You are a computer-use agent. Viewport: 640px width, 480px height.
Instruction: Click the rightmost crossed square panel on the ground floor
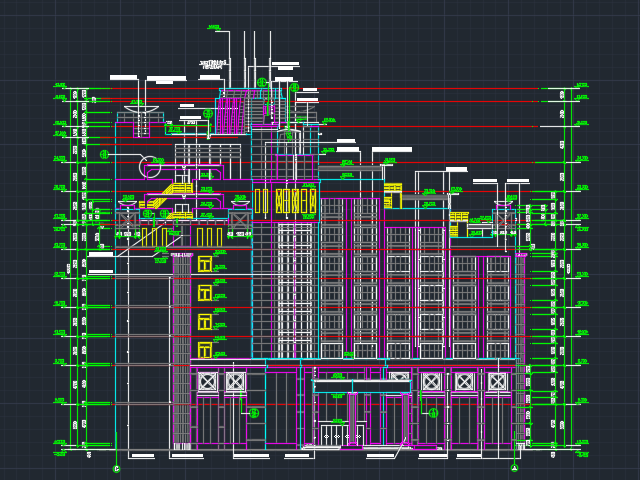497,381
